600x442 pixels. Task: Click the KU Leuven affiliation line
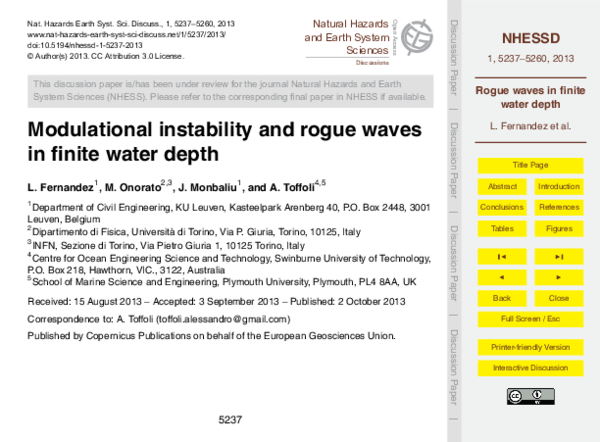click(229, 213)
